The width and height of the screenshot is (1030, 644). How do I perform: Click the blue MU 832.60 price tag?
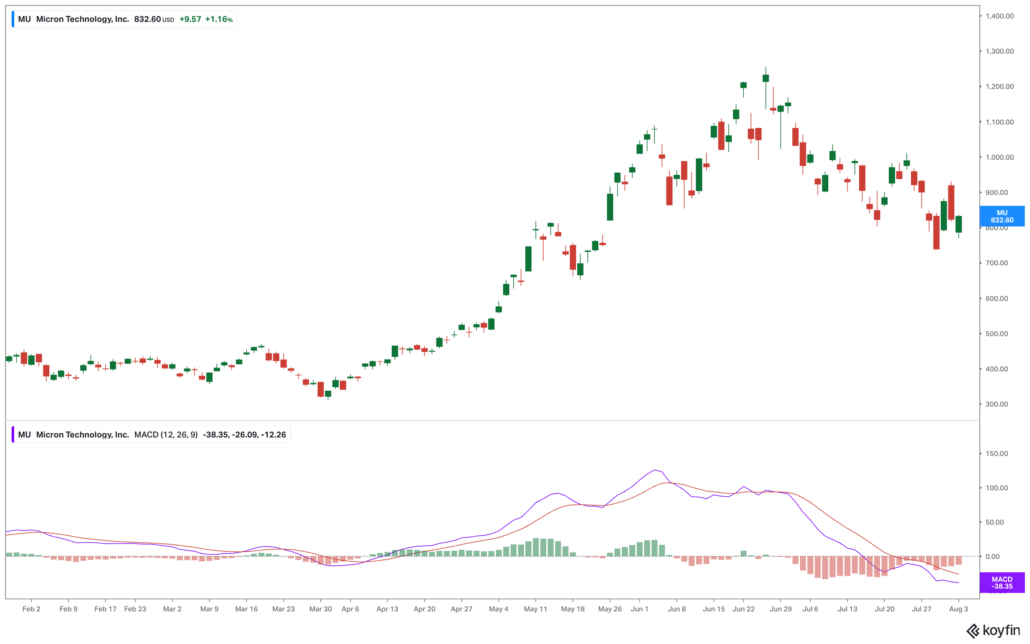pos(1002,216)
